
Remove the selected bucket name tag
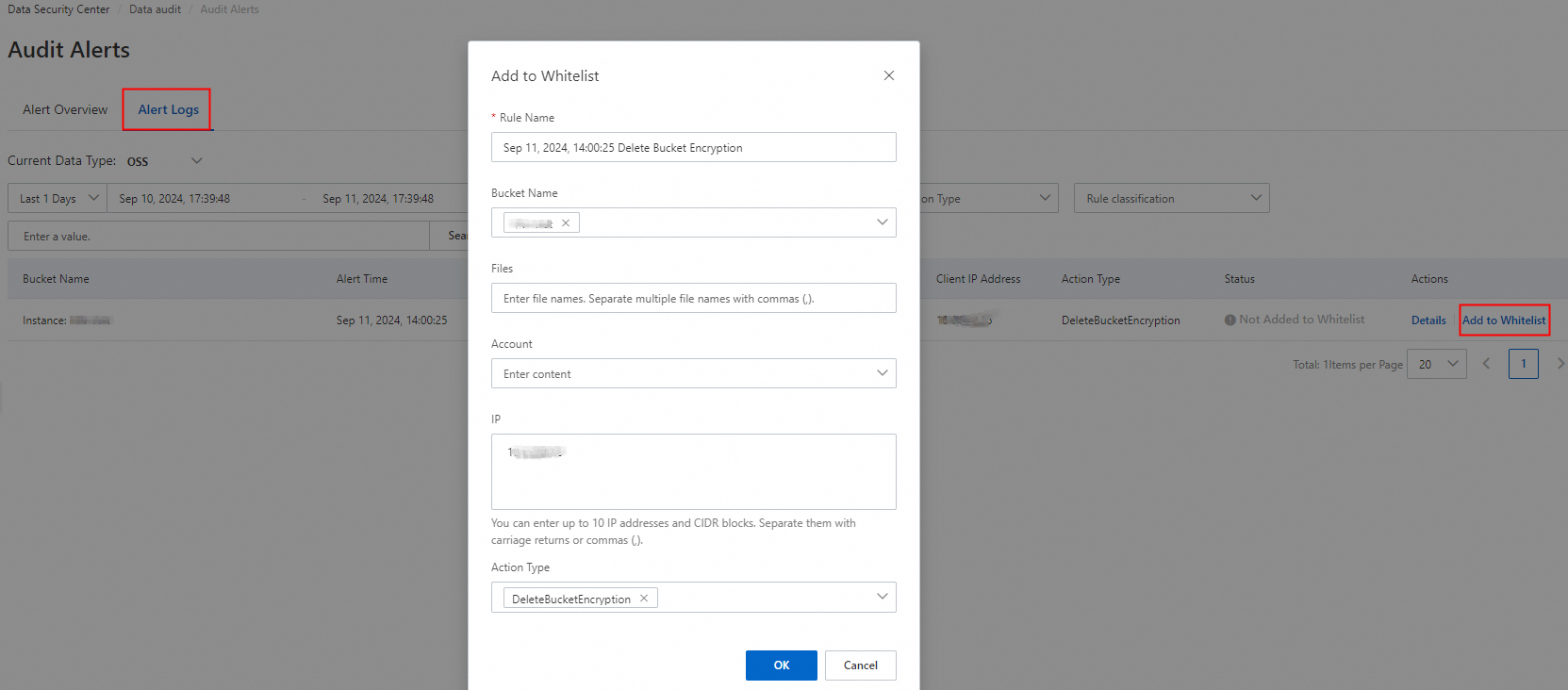tap(566, 223)
